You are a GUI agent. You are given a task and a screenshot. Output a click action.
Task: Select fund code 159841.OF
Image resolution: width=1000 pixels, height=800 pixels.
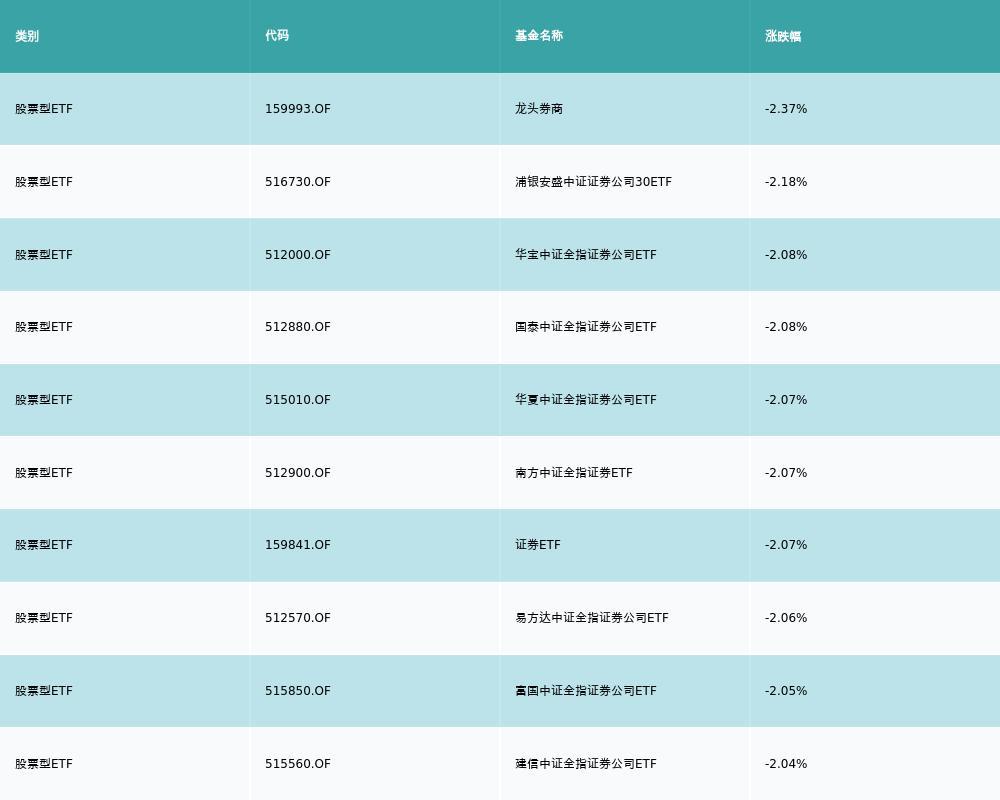[x=297, y=545]
